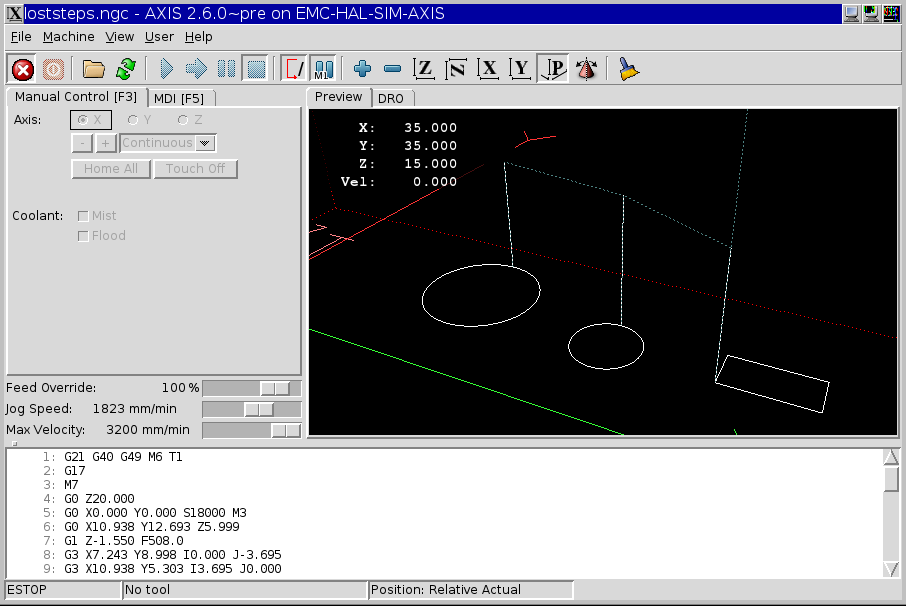Click the rightmost title bar window icon

tap(891, 13)
